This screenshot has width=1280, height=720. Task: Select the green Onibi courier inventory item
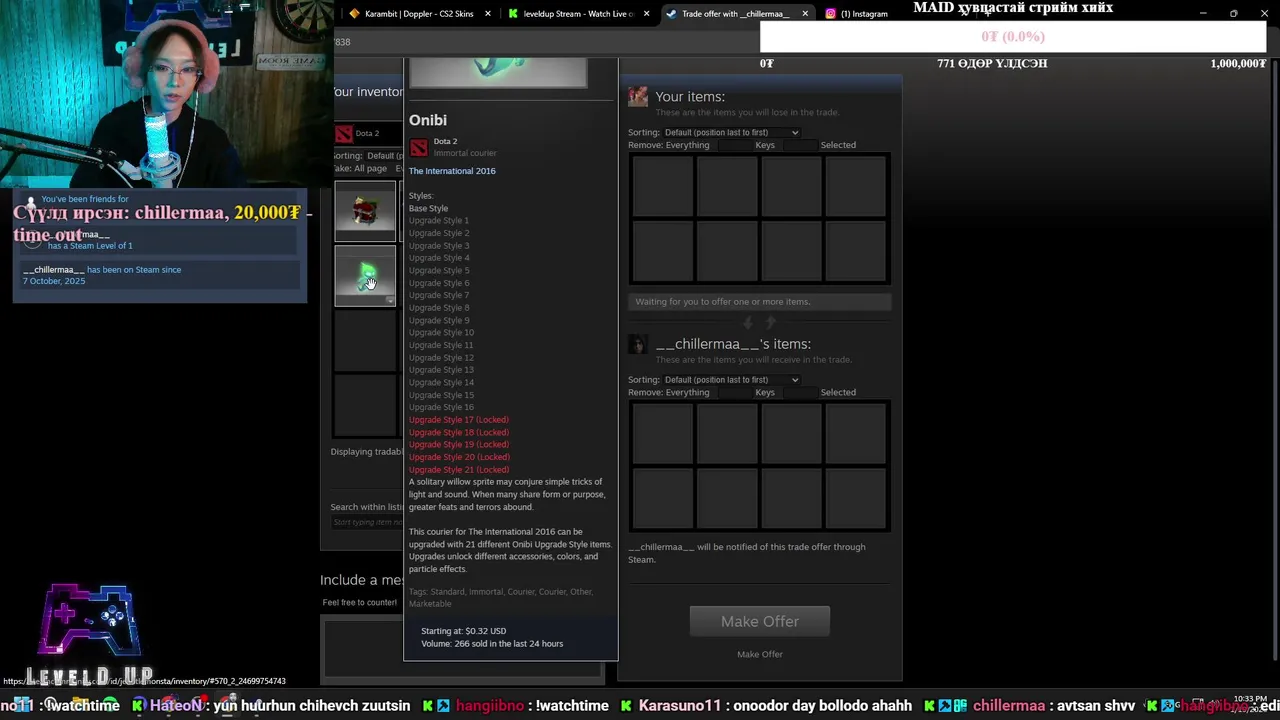point(365,275)
